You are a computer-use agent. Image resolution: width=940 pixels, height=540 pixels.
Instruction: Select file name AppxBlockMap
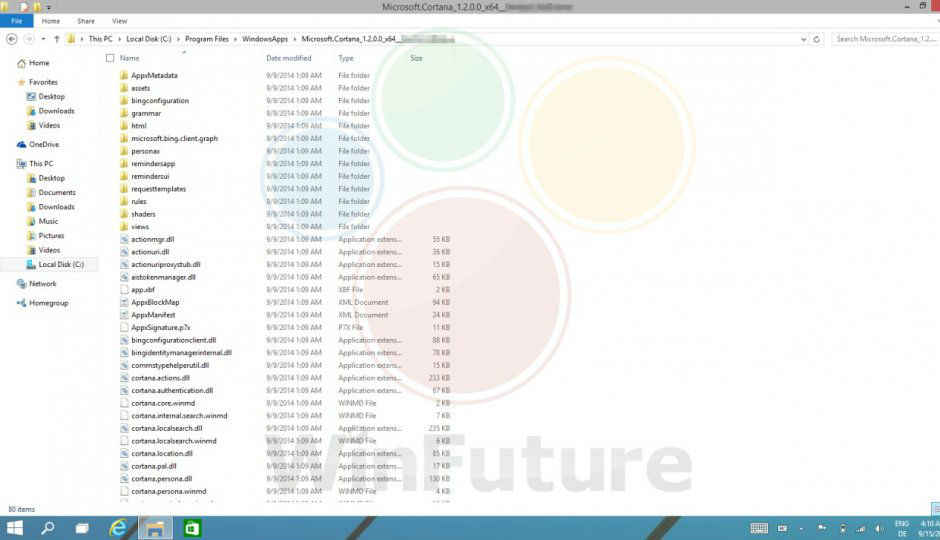click(155, 302)
